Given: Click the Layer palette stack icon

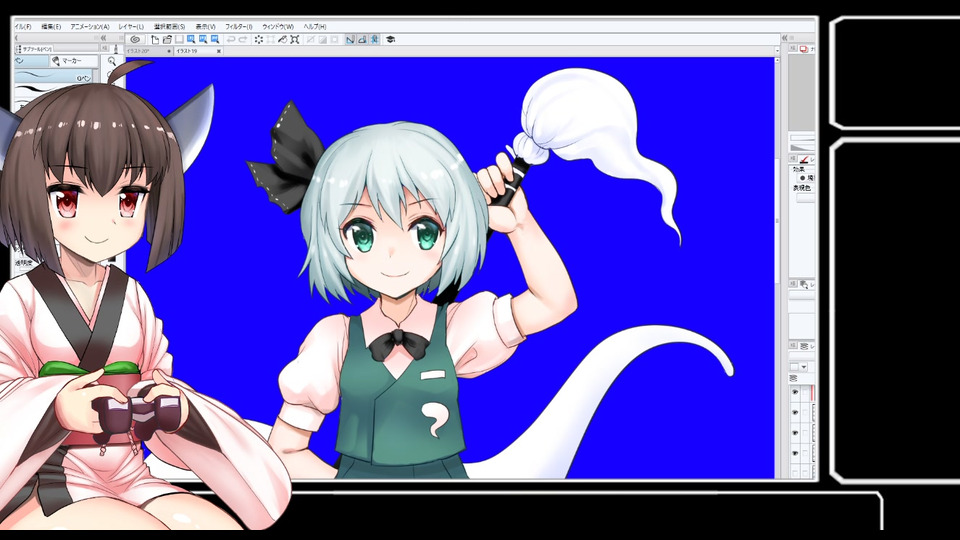Looking at the screenshot, I should [804, 346].
